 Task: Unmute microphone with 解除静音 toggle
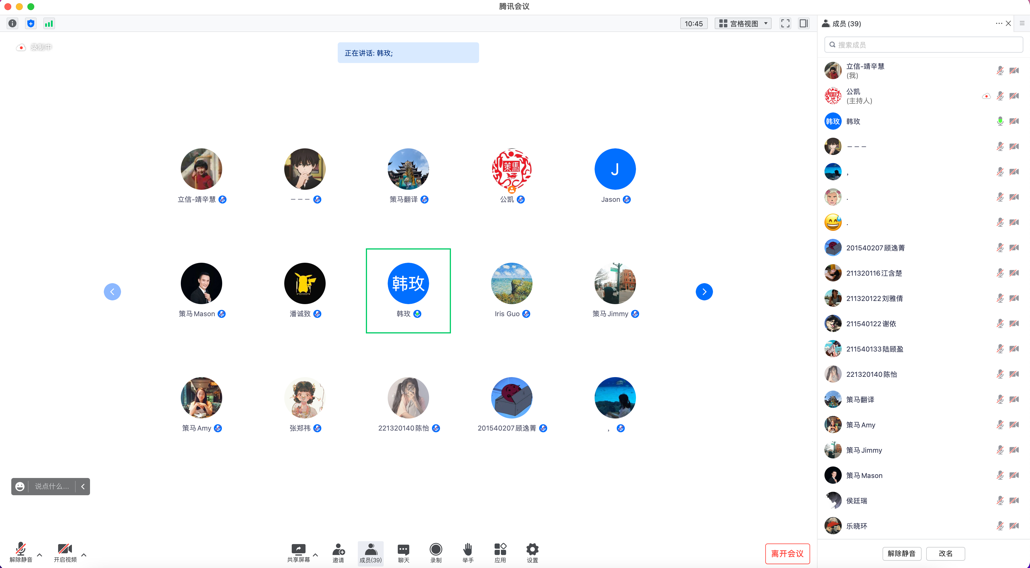point(20,552)
